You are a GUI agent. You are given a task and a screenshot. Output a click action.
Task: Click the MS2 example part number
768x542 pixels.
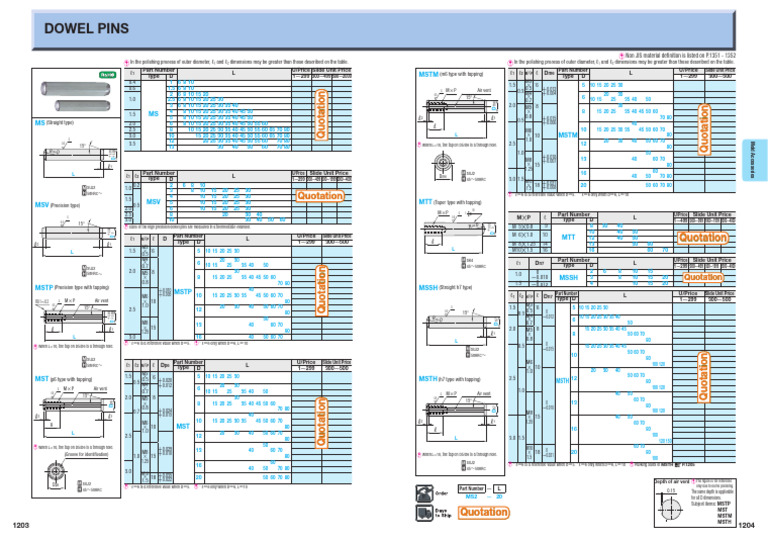point(471,496)
